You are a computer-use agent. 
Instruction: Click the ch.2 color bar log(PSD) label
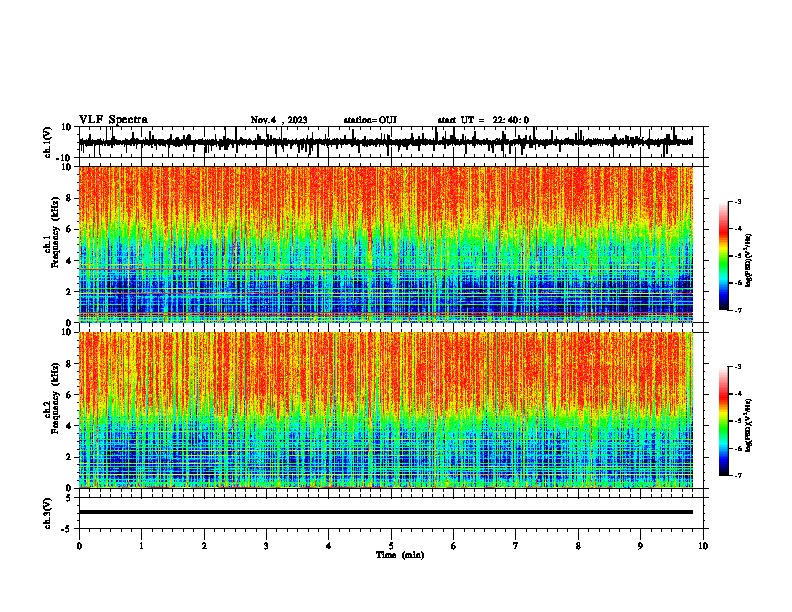click(x=749, y=425)
